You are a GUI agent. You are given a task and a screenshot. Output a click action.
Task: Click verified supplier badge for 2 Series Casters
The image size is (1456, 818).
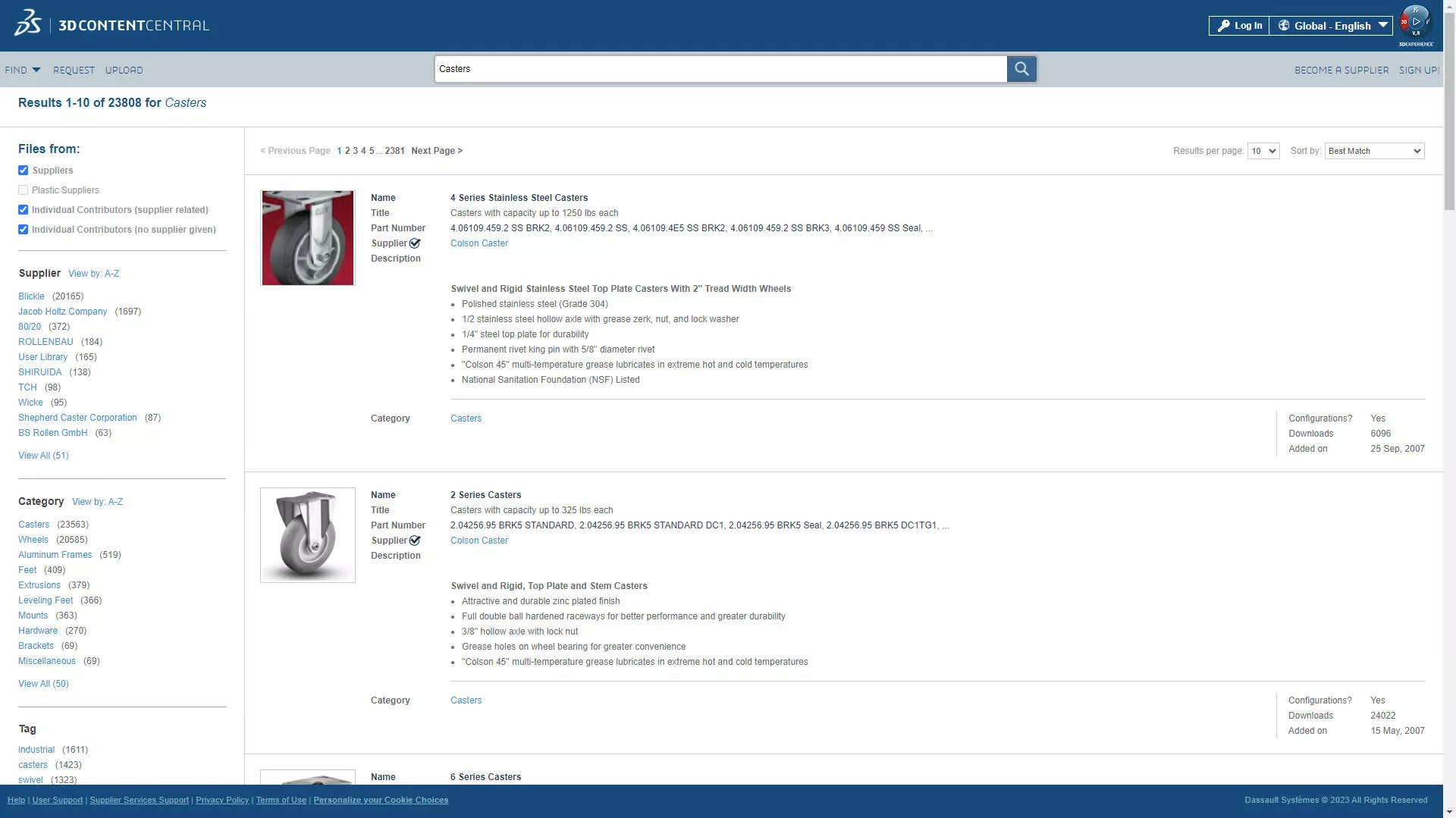tap(415, 541)
